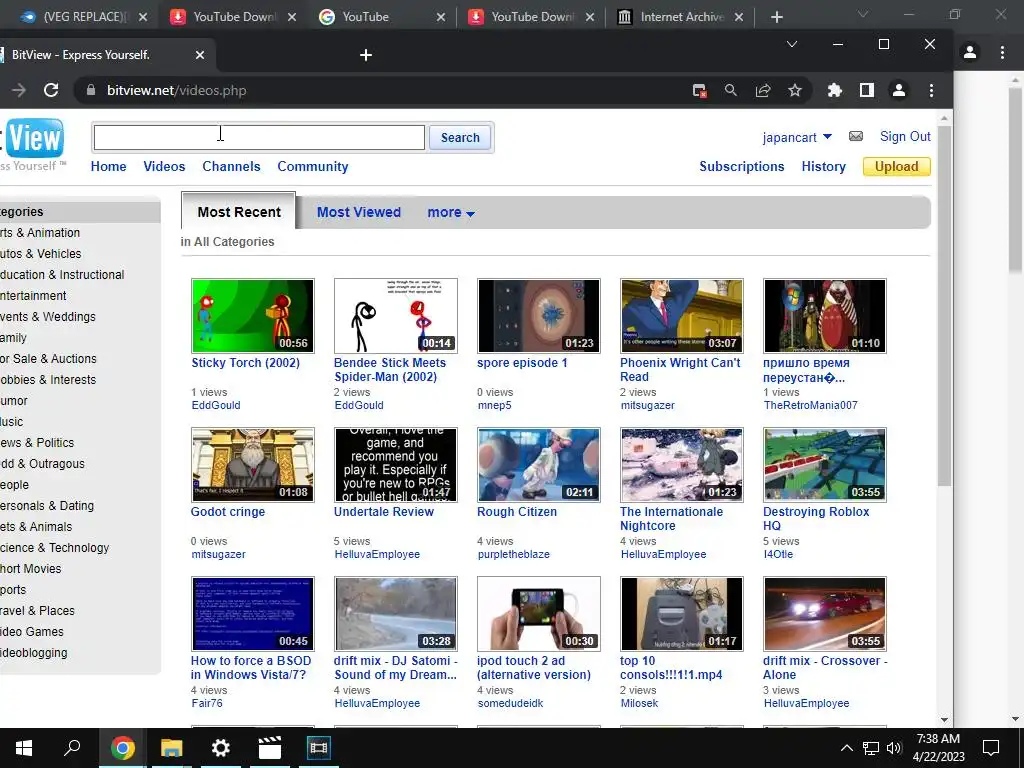Visit the EddGould channel under Sticky Torch
Image resolution: width=1024 pixels, height=768 pixels.
click(x=216, y=406)
